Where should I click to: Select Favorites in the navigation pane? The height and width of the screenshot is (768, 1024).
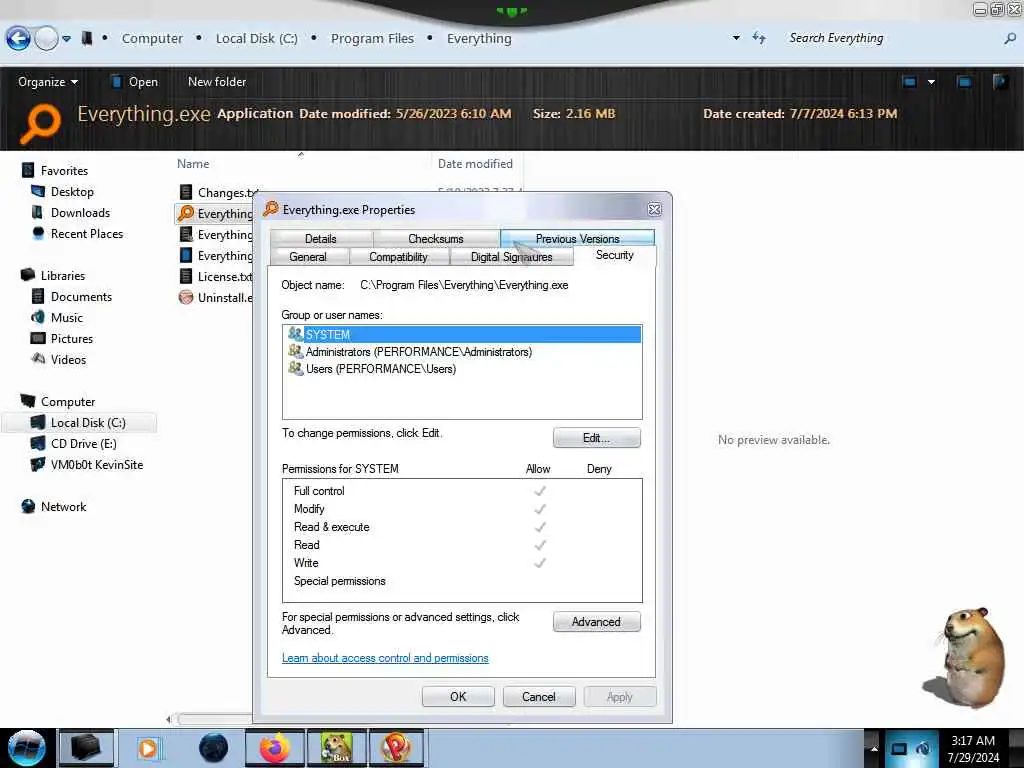pos(64,170)
